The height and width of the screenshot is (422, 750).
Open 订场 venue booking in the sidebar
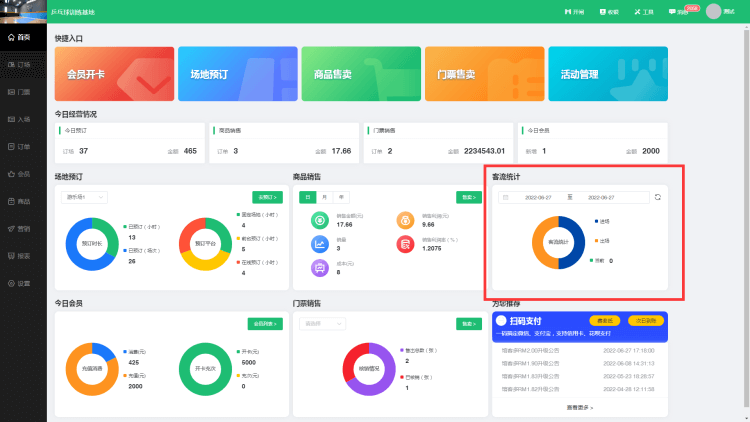(20, 64)
